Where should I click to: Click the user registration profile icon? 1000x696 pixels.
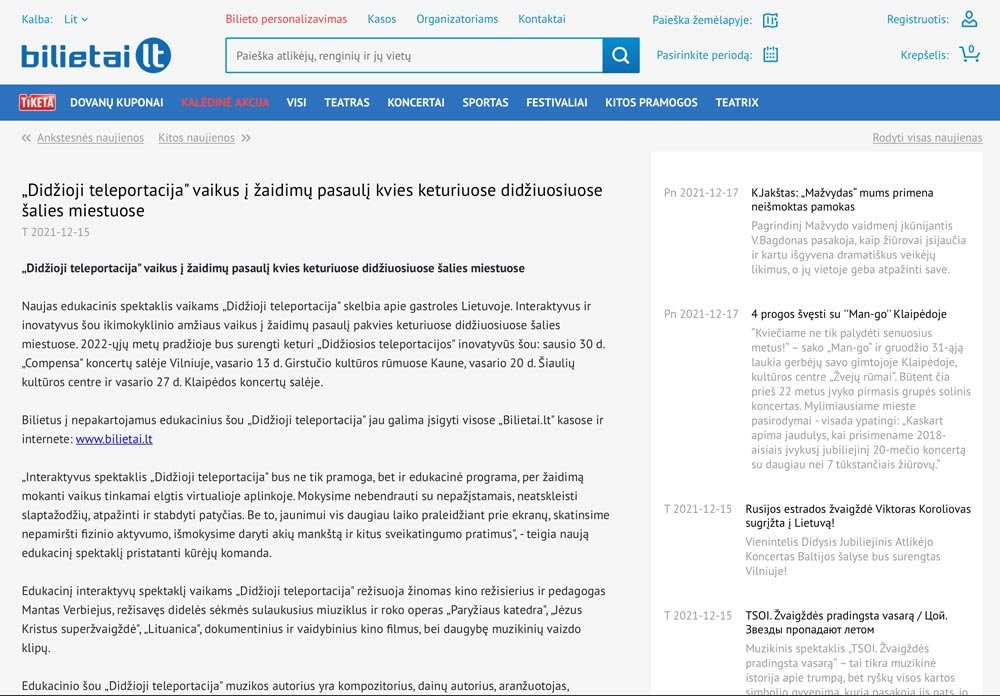click(x=969, y=19)
